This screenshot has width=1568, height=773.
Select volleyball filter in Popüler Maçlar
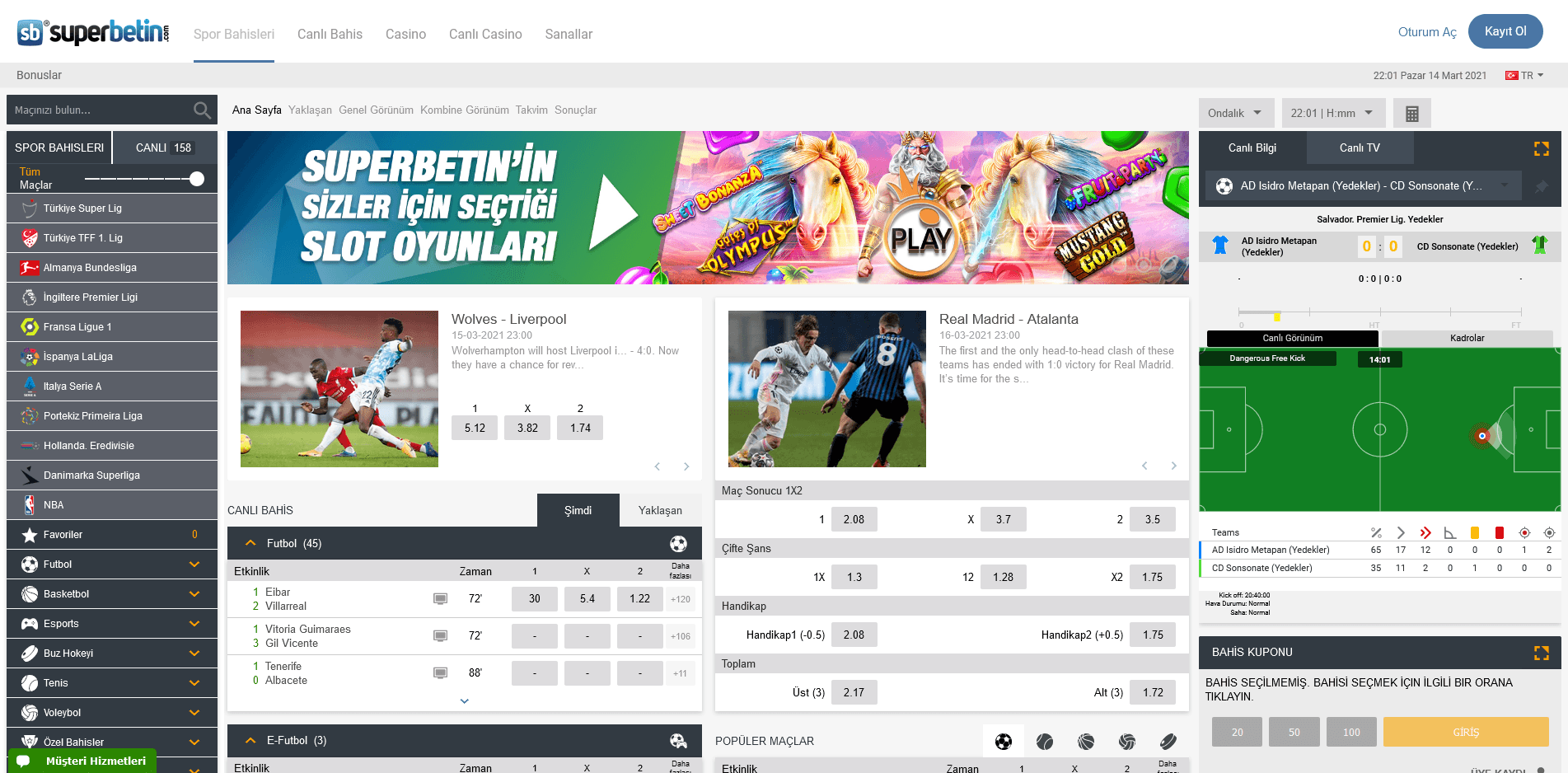click(x=1127, y=742)
